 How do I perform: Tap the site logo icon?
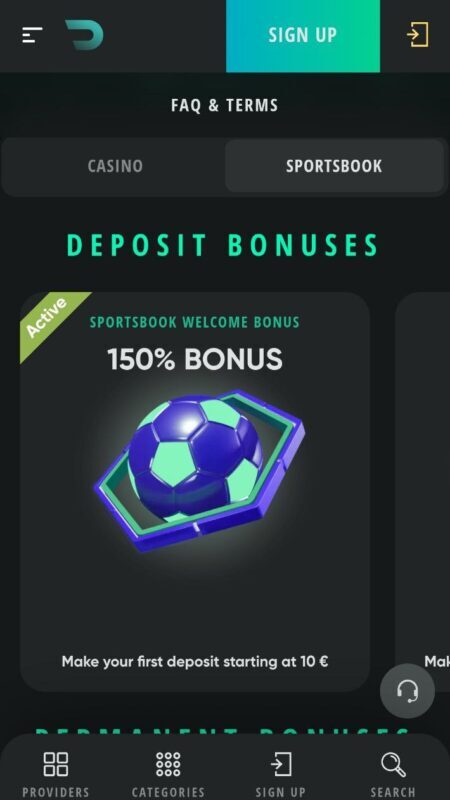(x=84, y=35)
